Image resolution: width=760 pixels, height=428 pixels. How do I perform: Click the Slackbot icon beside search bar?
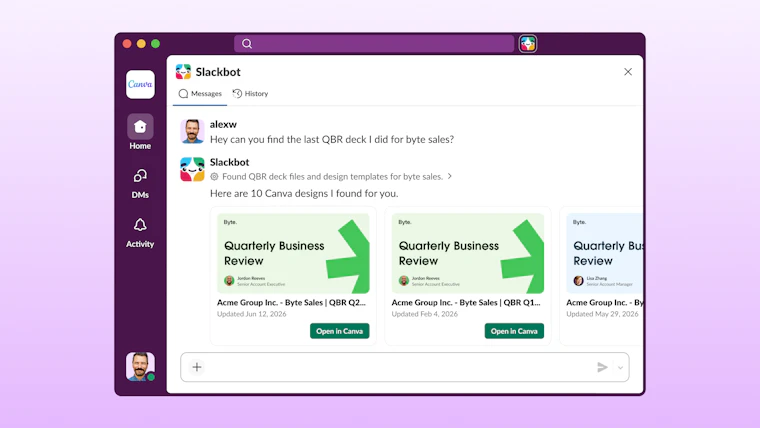[528, 44]
